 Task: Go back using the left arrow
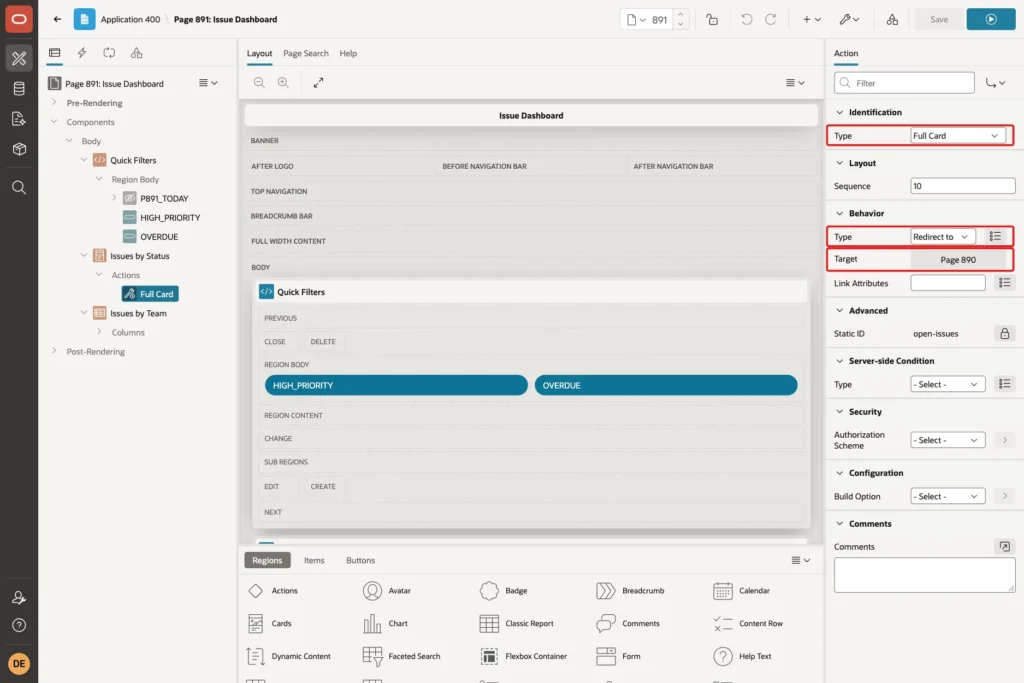coord(57,20)
